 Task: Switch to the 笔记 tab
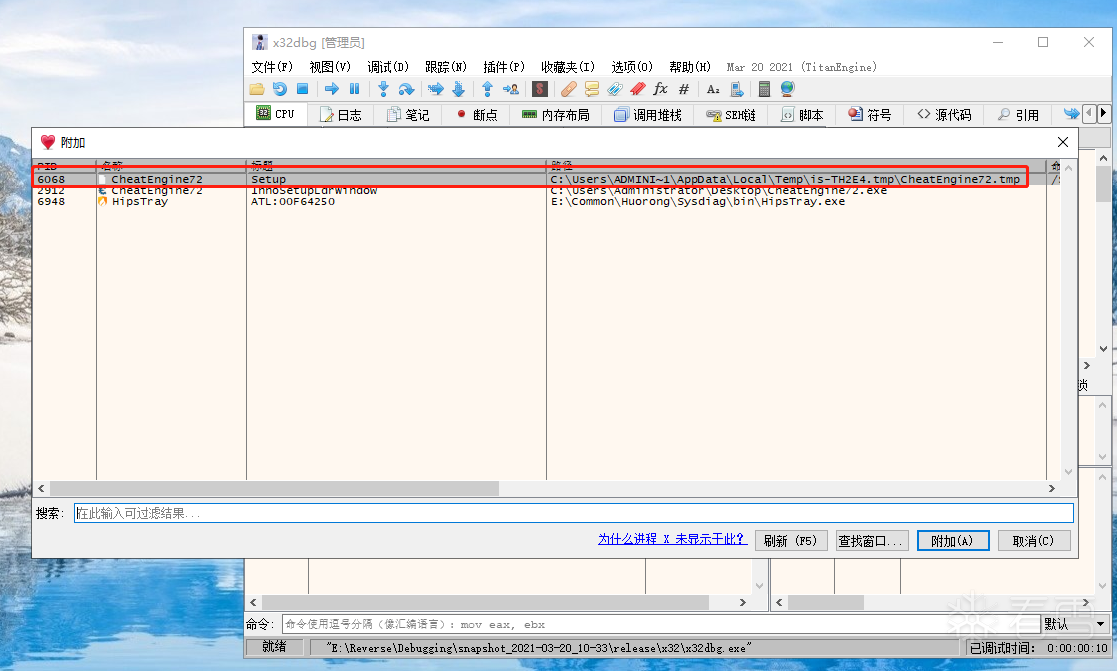[408, 115]
